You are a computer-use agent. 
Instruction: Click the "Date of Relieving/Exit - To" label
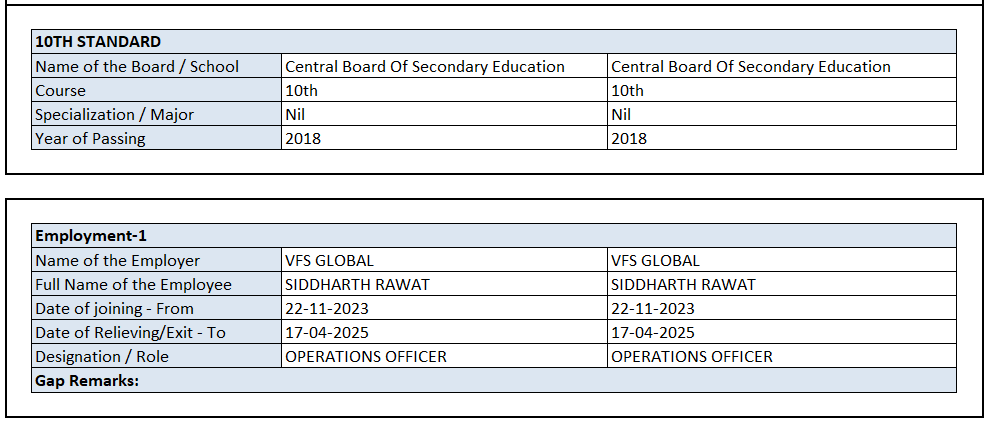point(130,332)
